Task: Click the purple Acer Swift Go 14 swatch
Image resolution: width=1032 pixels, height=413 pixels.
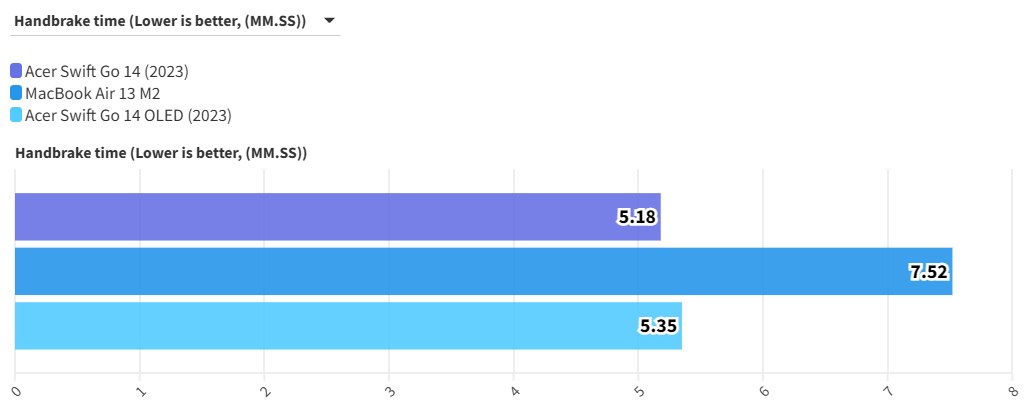Action: [x=16, y=71]
